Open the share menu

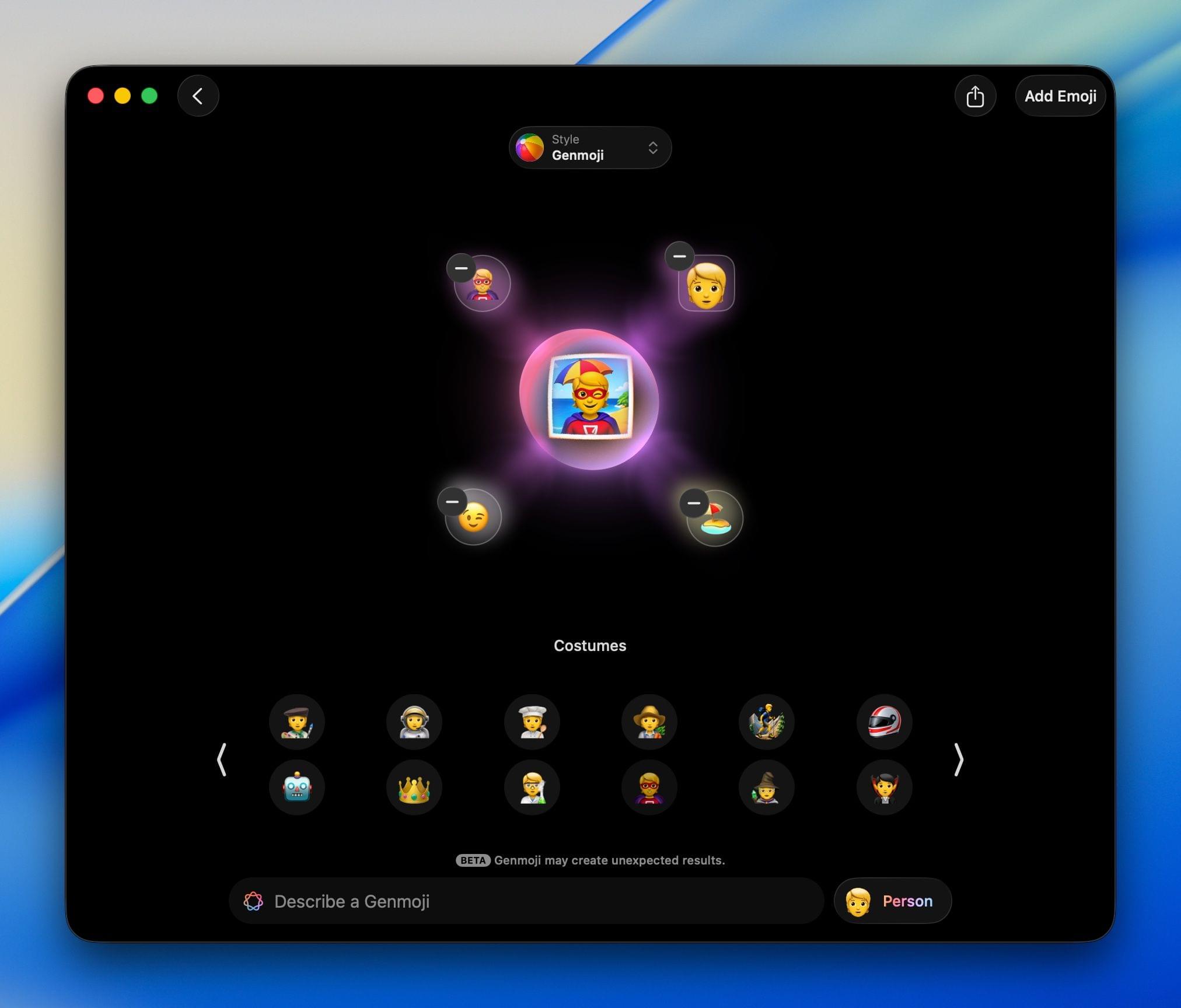[975, 96]
